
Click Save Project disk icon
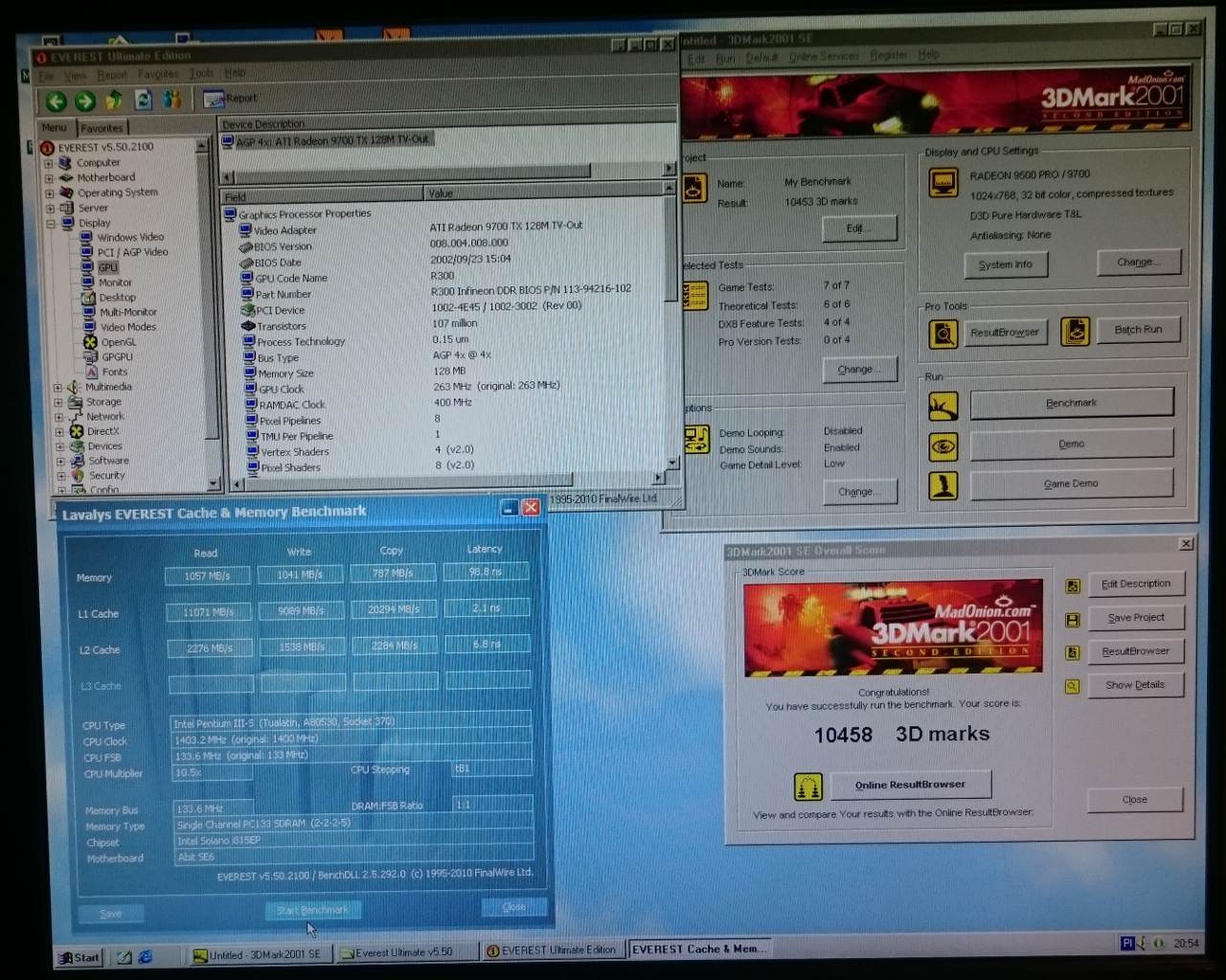point(1073,620)
